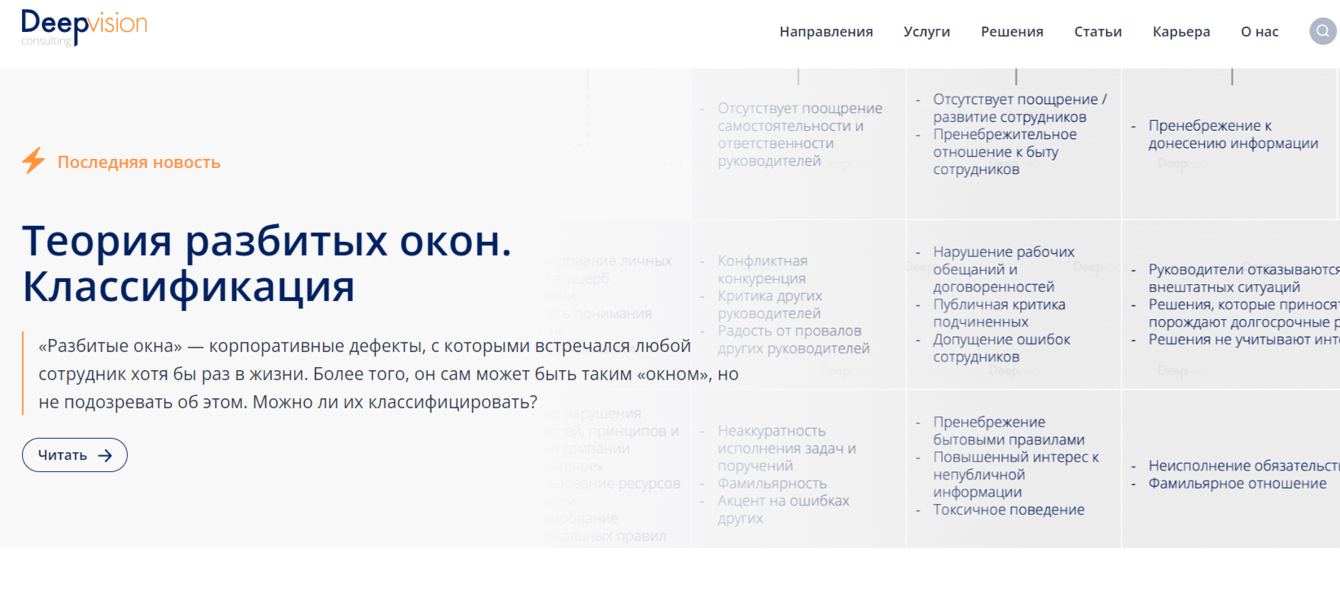Click the text Акцент на ошибках других

coord(783,509)
